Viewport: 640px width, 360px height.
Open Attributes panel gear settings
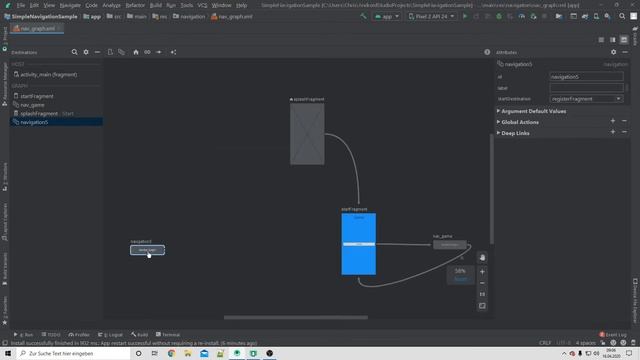pos(613,52)
